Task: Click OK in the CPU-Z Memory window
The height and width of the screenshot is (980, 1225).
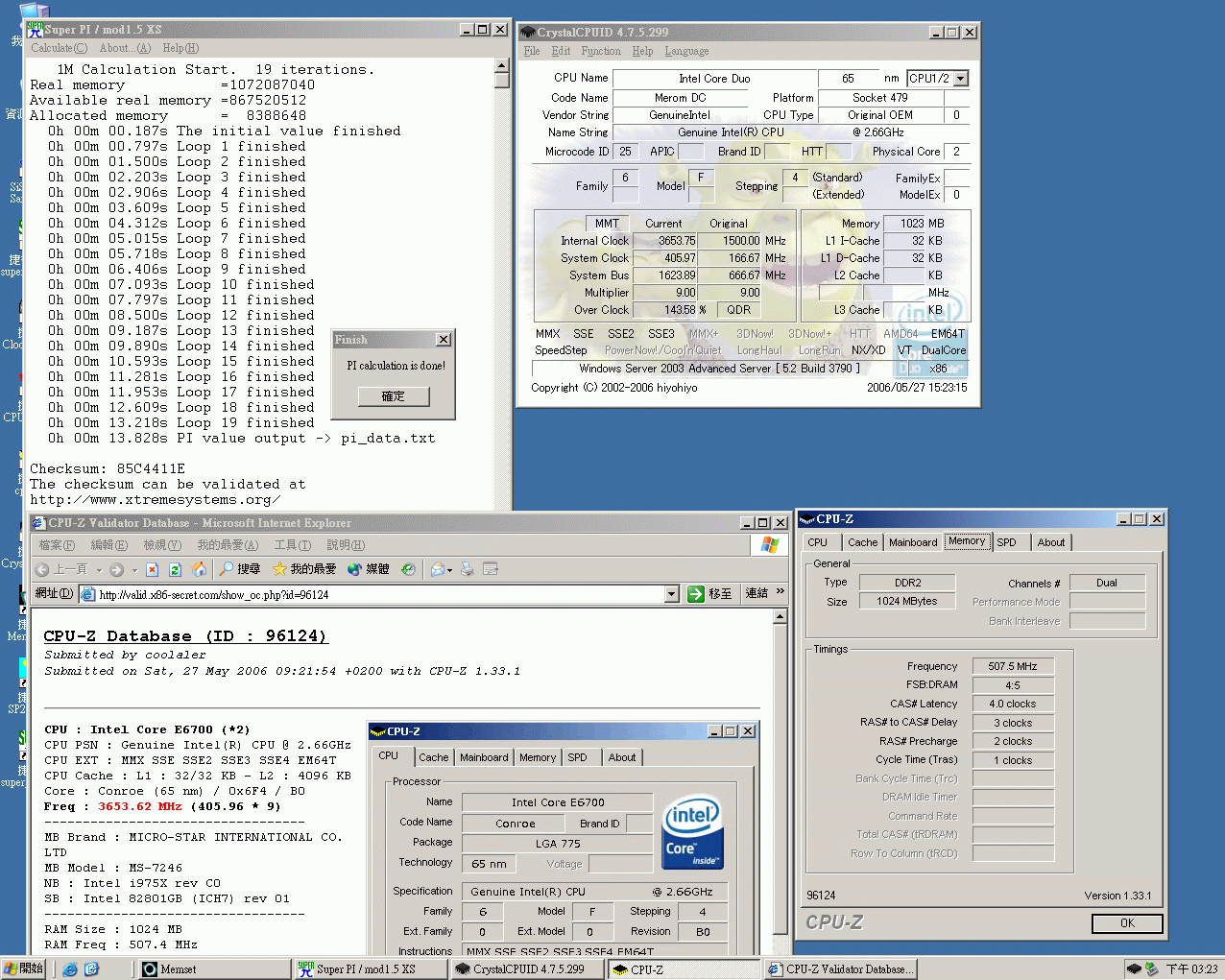Action: pos(1127,923)
